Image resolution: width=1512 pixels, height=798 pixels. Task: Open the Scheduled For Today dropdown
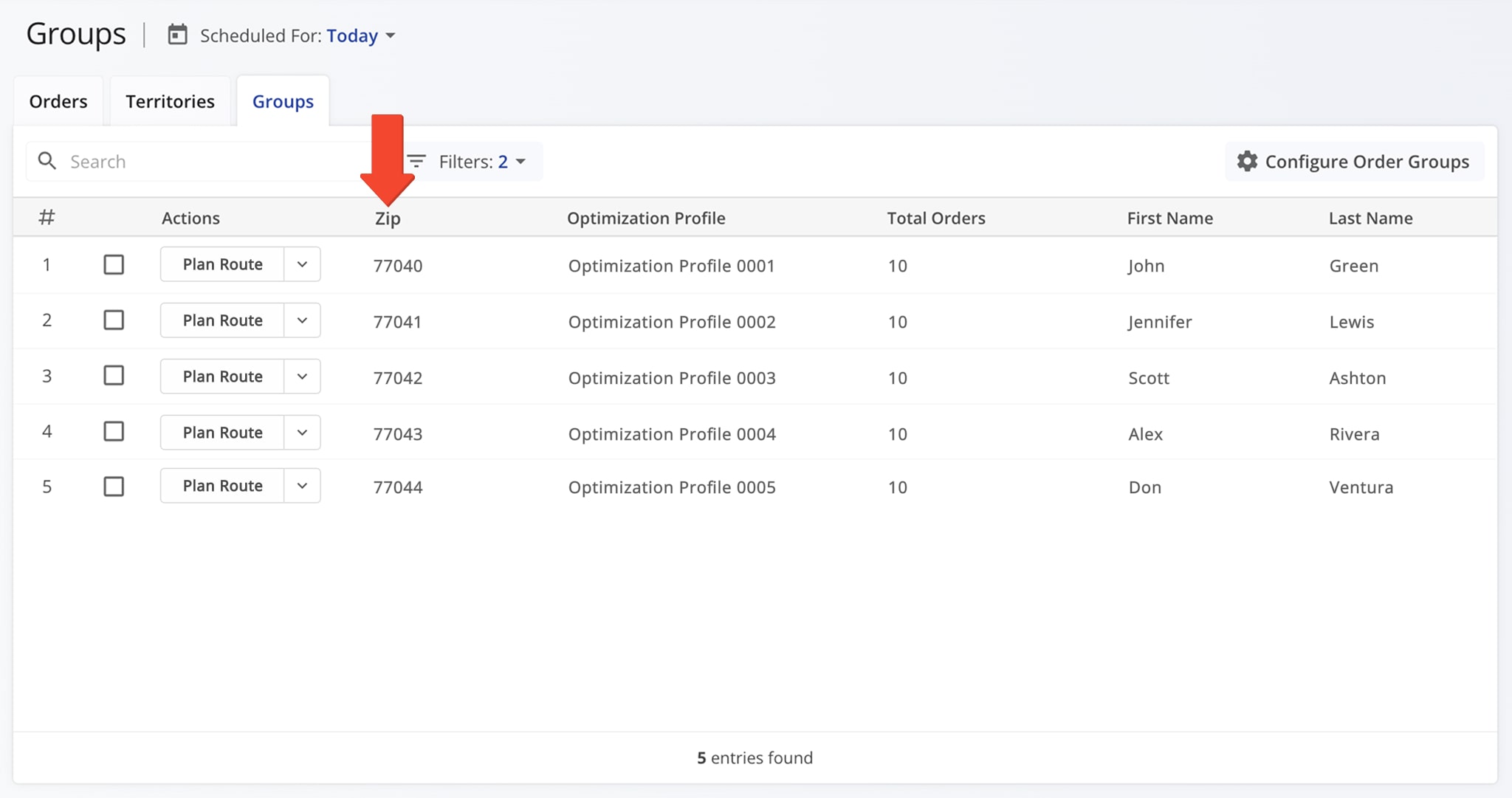pyautogui.click(x=361, y=35)
